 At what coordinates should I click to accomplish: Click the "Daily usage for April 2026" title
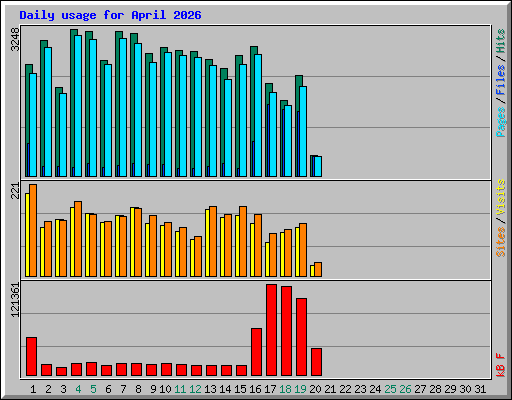(110, 15)
